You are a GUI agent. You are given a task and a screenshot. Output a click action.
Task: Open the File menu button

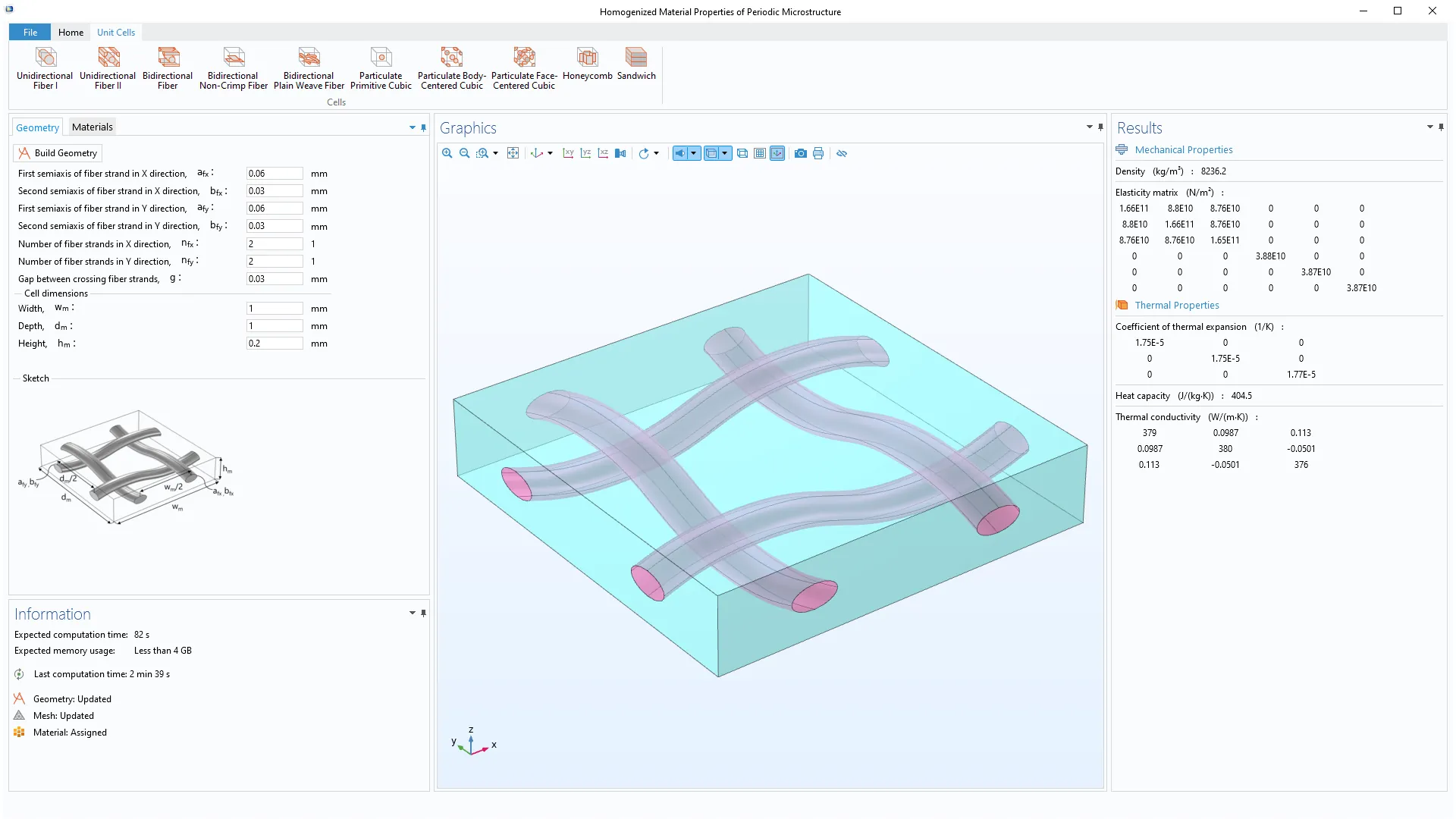click(x=30, y=33)
